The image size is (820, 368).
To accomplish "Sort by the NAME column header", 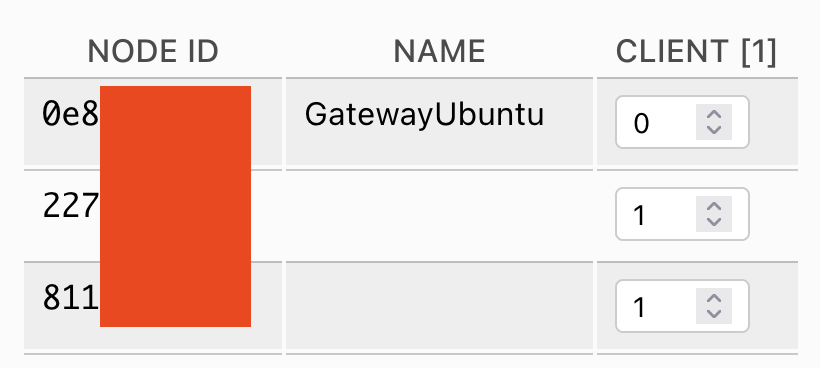I will [439, 51].
